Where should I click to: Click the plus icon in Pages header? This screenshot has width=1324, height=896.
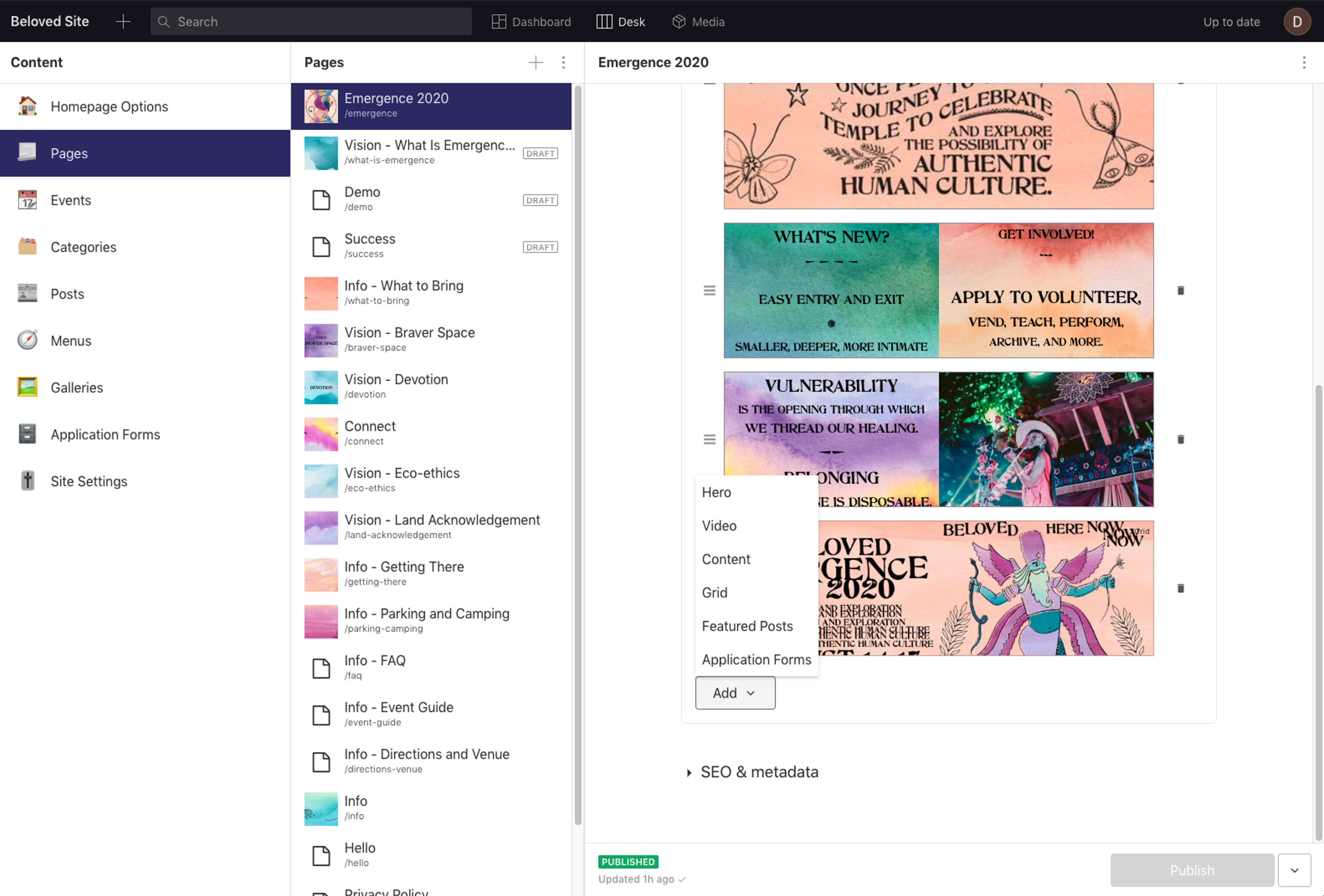pos(535,63)
